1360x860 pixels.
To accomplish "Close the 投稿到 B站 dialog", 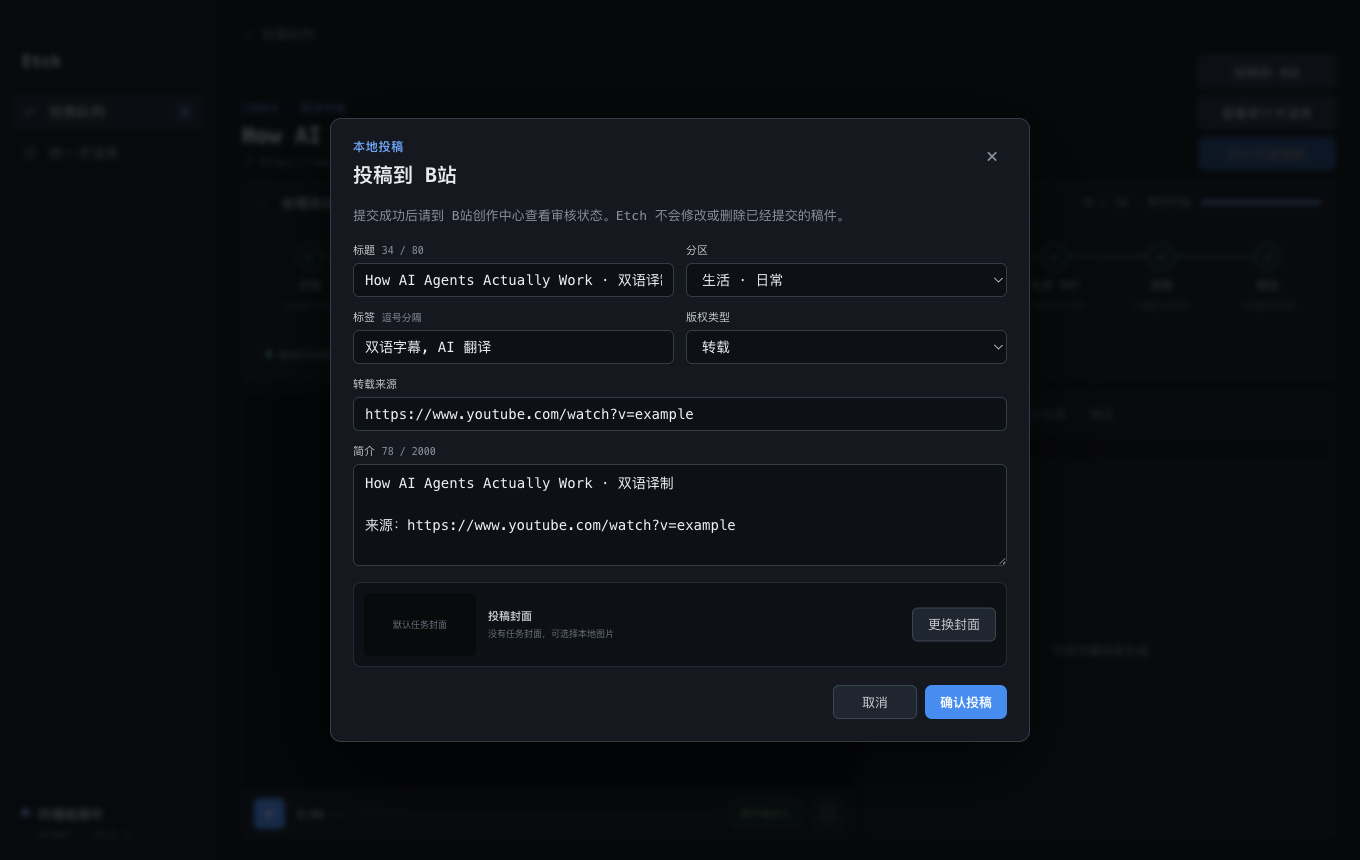I will (992, 157).
